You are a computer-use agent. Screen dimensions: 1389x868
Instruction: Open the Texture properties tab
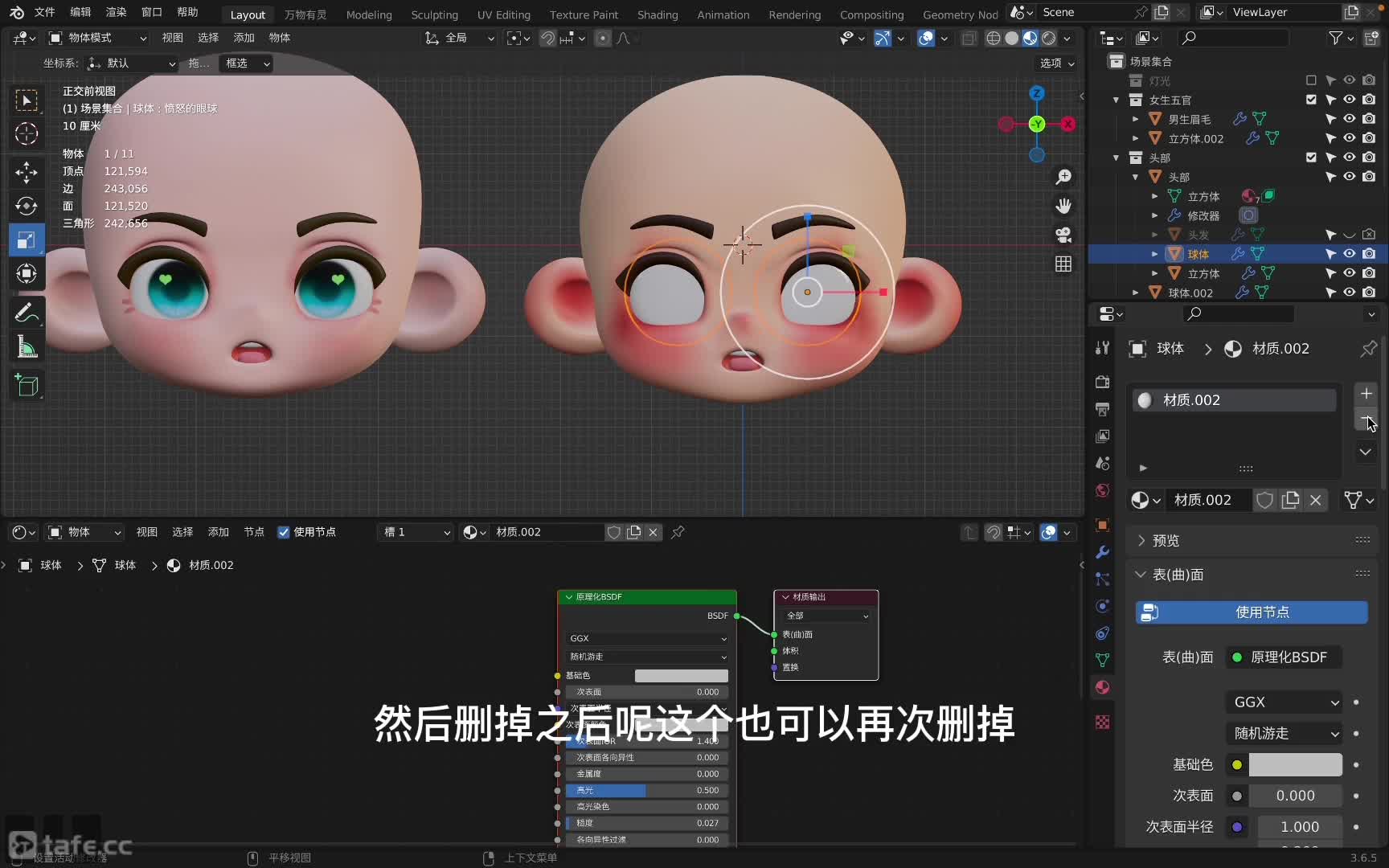click(x=1103, y=722)
